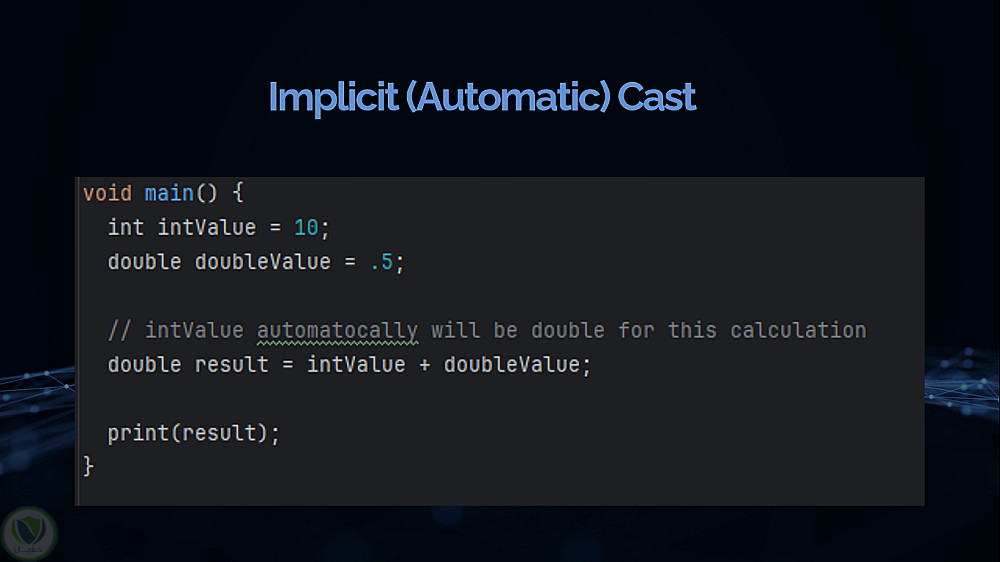Click the opening curly brace after main()
The height and width of the screenshot is (562, 1000).
coord(237,193)
